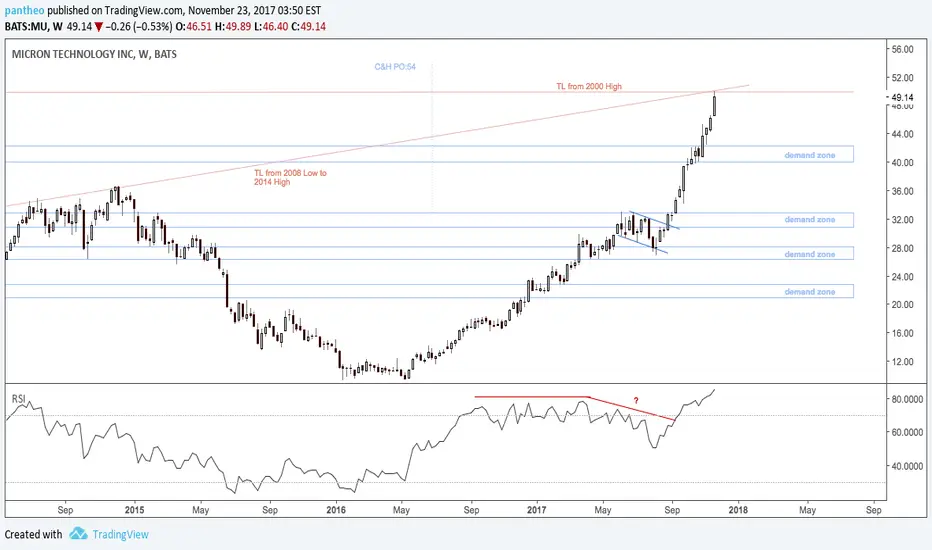Click the demand zone label near 32.00
The image size is (932, 550).
810,219
